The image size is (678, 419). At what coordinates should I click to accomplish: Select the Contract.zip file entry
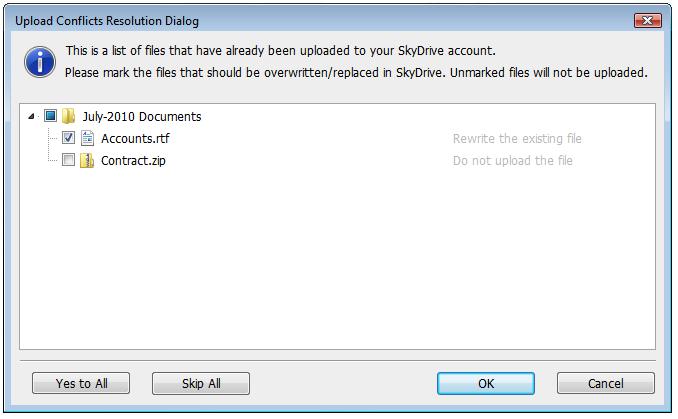coord(133,161)
